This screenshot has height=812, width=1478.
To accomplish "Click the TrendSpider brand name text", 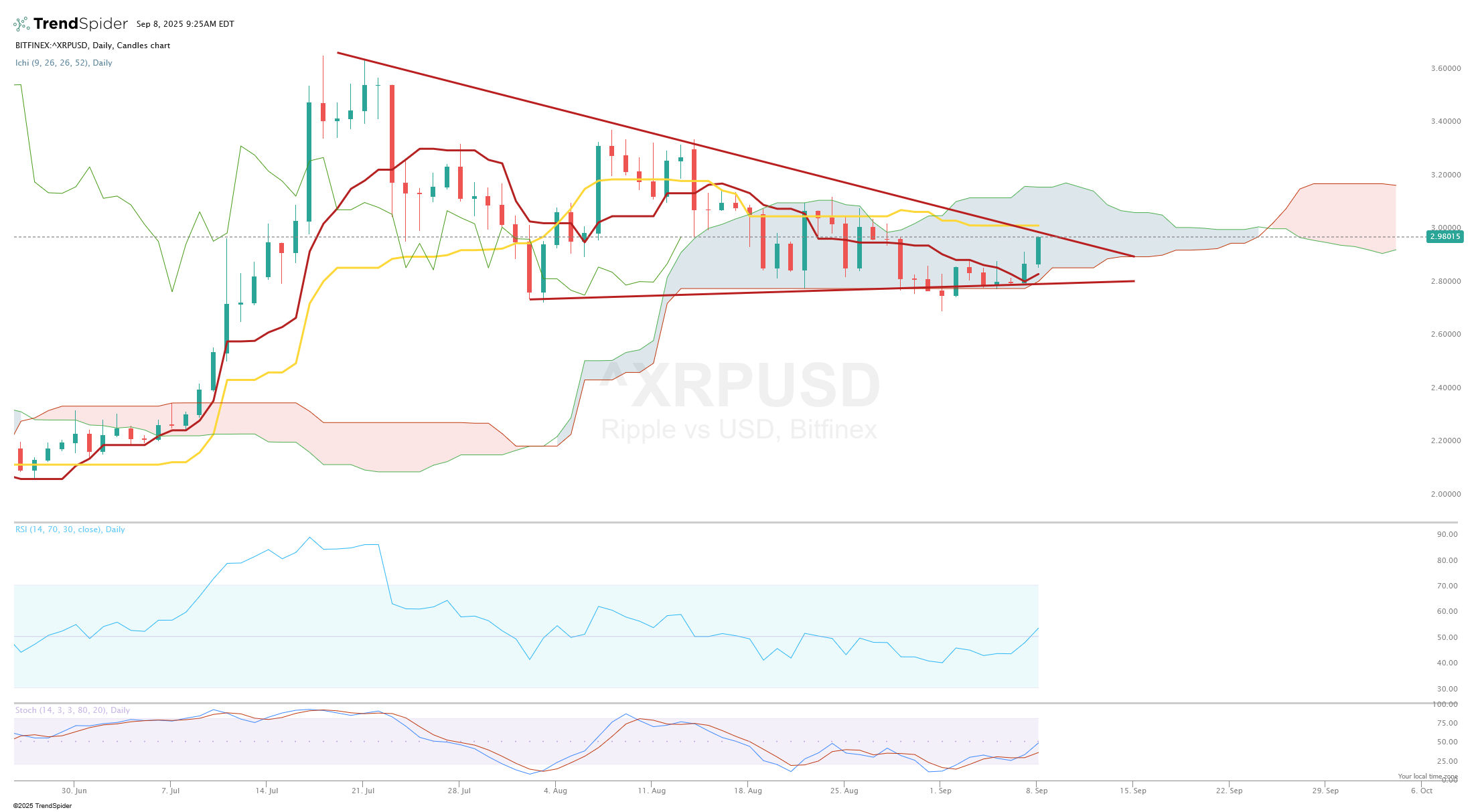I will click(80, 24).
